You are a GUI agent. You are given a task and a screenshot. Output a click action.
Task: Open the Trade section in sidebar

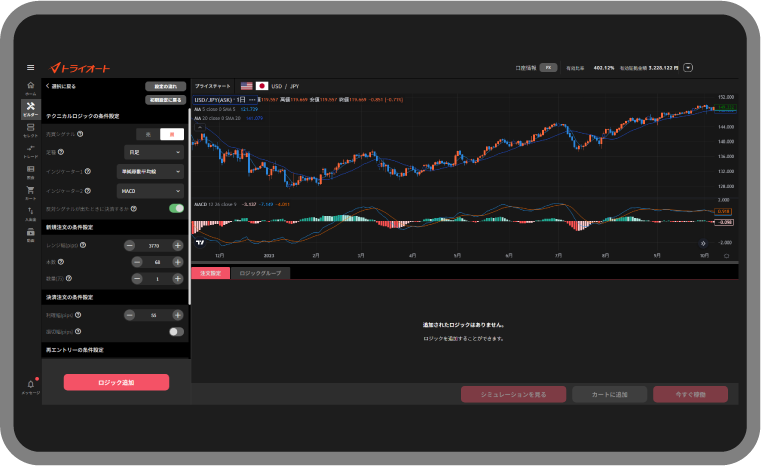[x=31, y=150]
